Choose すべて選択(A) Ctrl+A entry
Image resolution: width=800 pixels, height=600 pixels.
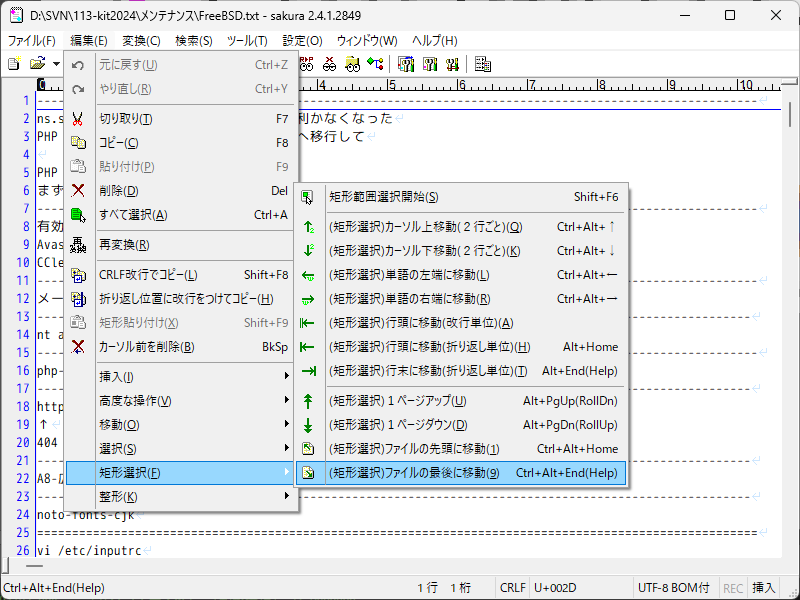coord(182,215)
